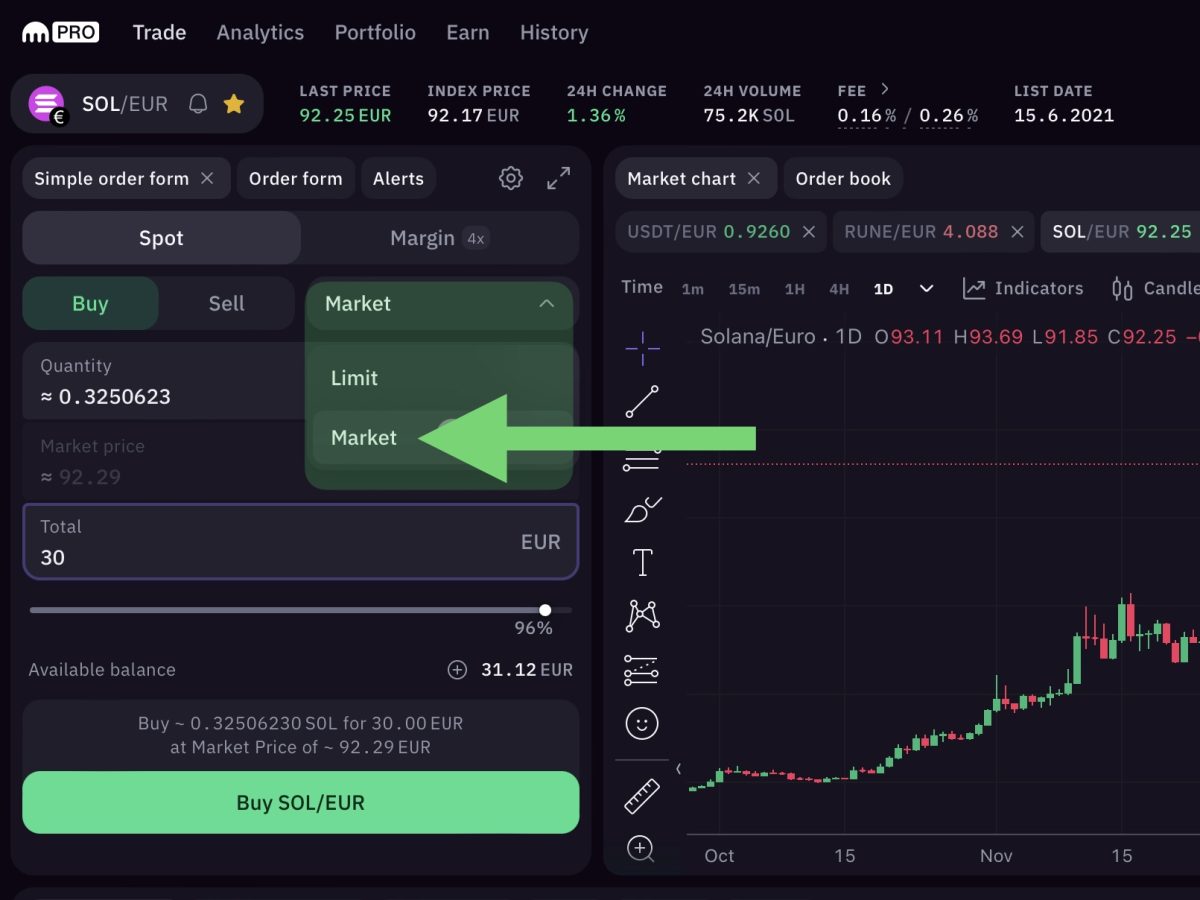1200x900 pixels.
Task: Click the zoom in magnifier tool
Action: pyautogui.click(x=641, y=849)
